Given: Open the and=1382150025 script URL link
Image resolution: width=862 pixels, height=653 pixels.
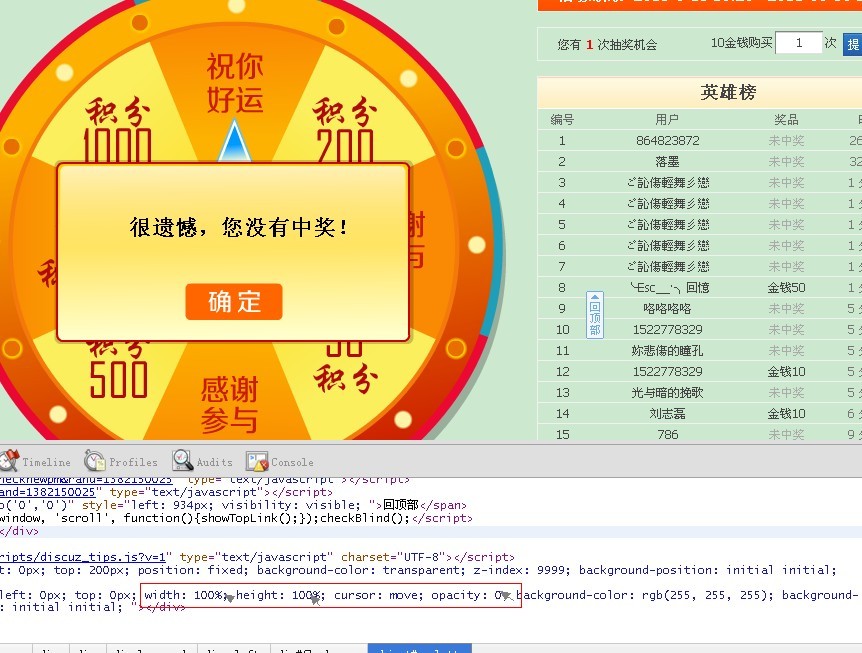Looking at the screenshot, I should tap(48, 492).
